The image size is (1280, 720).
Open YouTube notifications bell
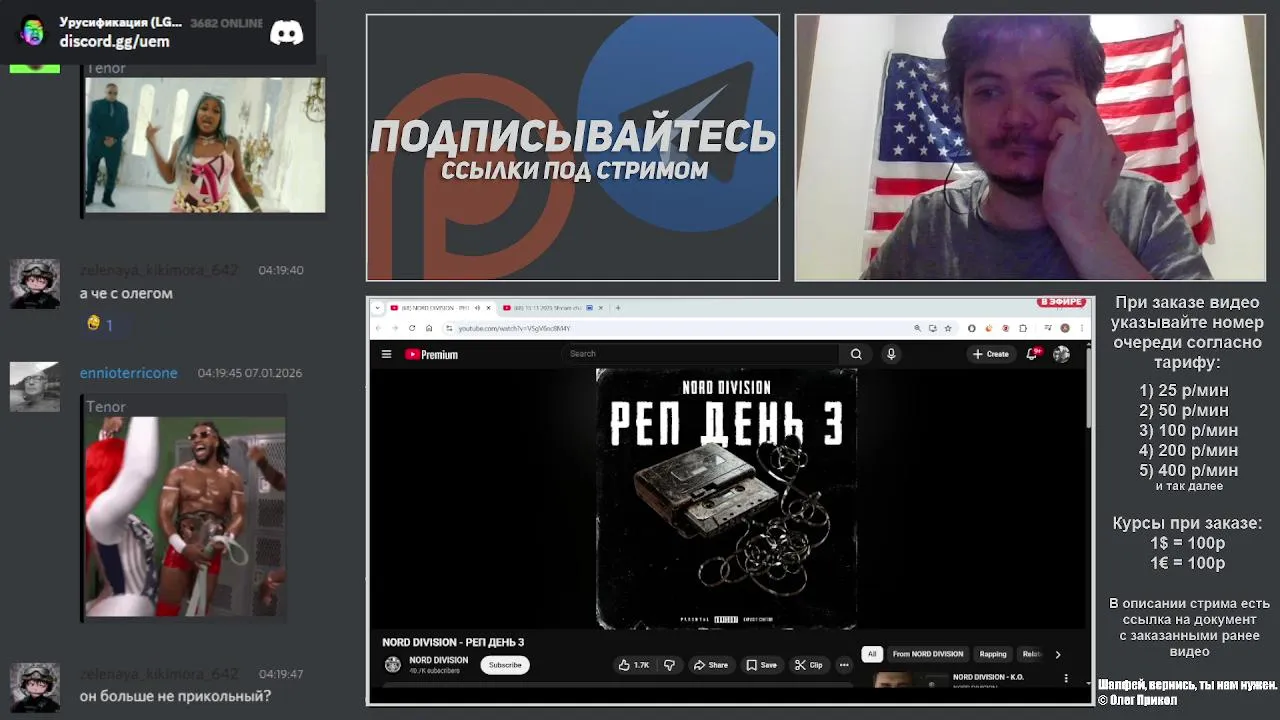[1032, 354]
